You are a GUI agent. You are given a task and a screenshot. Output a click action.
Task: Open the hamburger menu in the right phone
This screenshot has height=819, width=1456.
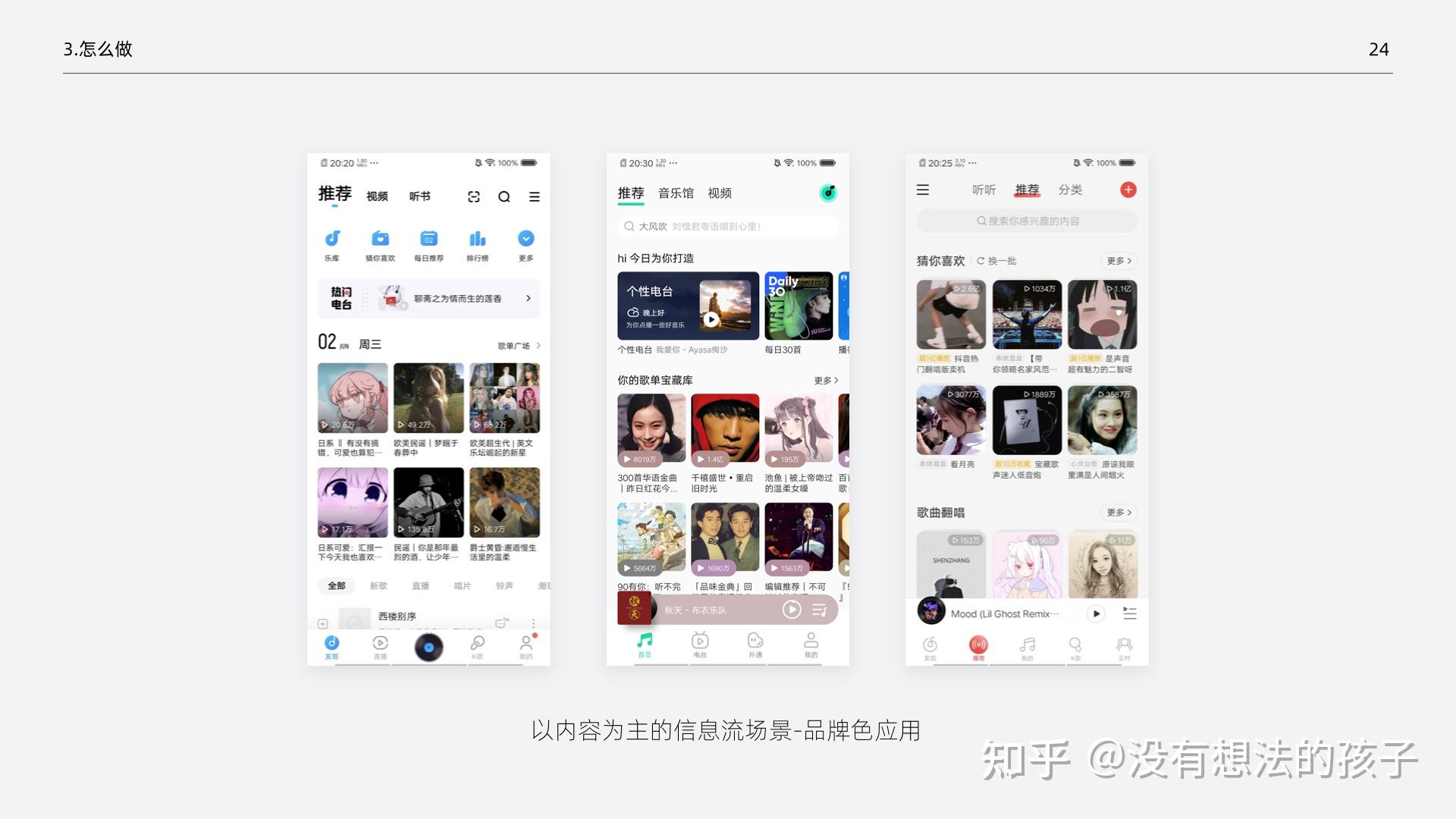[923, 190]
